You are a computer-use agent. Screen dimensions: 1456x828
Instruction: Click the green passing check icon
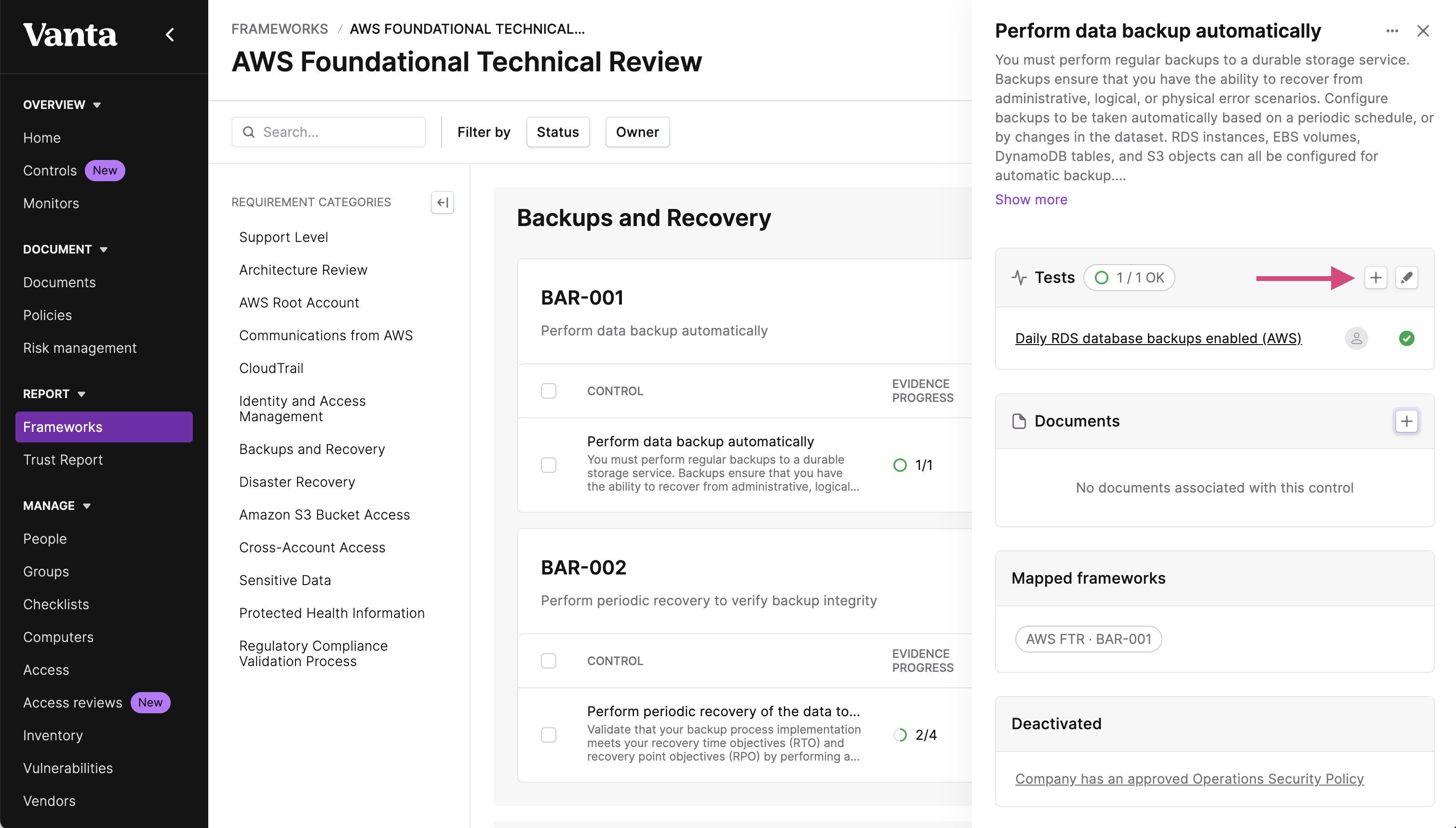pyautogui.click(x=1406, y=338)
